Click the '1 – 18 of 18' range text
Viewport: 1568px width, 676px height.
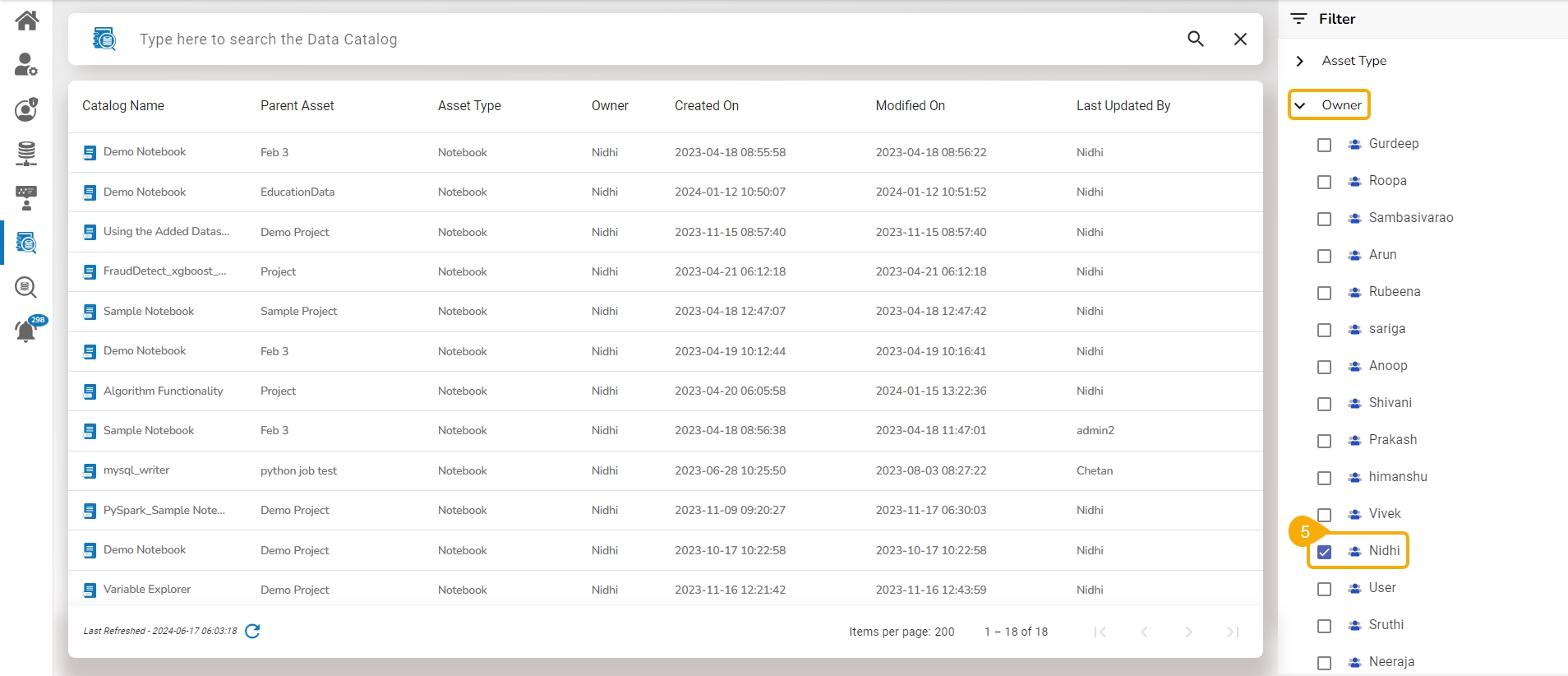1017,632
